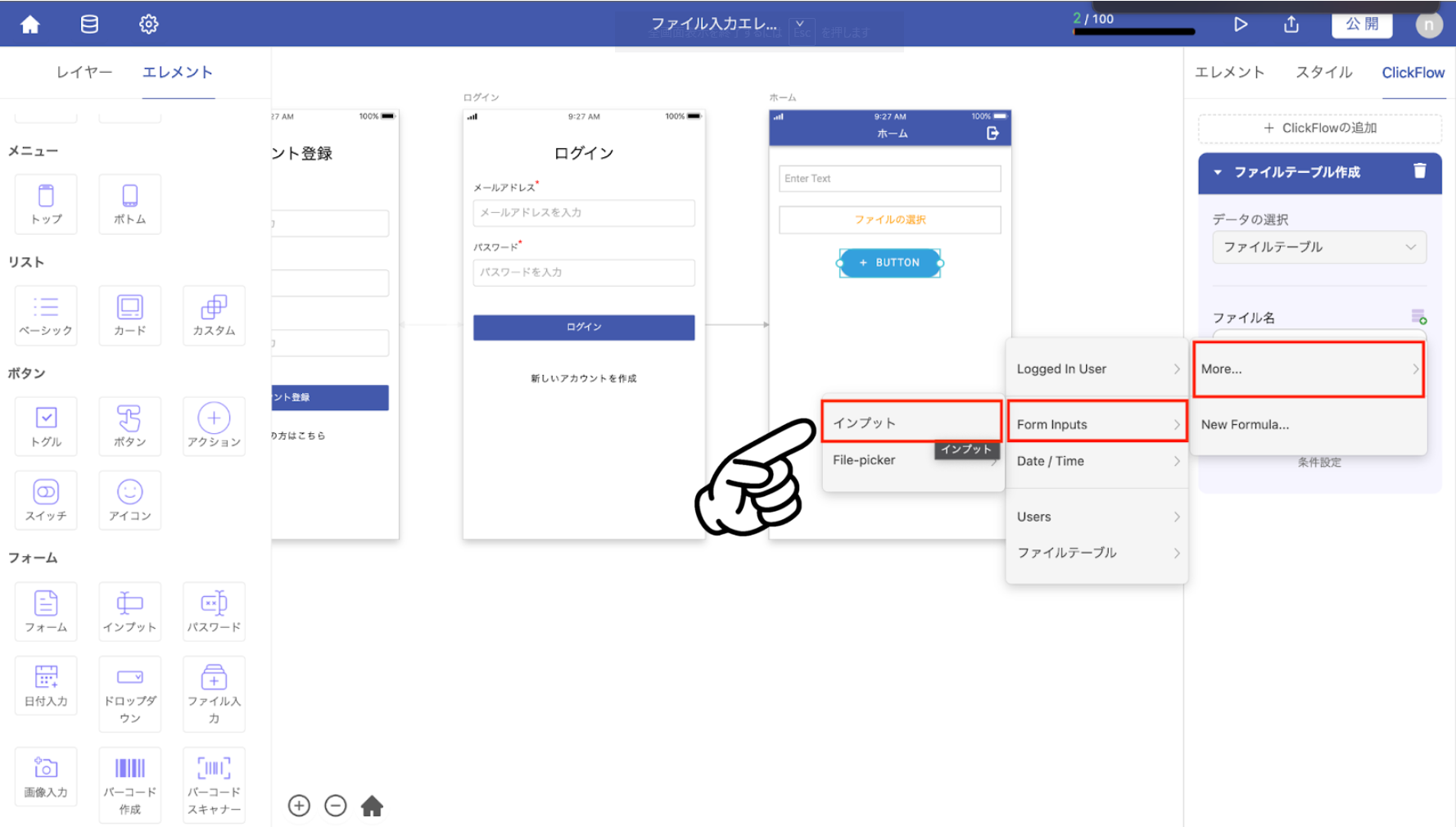Add a トグル button element
The width and height of the screenshot is (1456, 827).
point(46,427)
